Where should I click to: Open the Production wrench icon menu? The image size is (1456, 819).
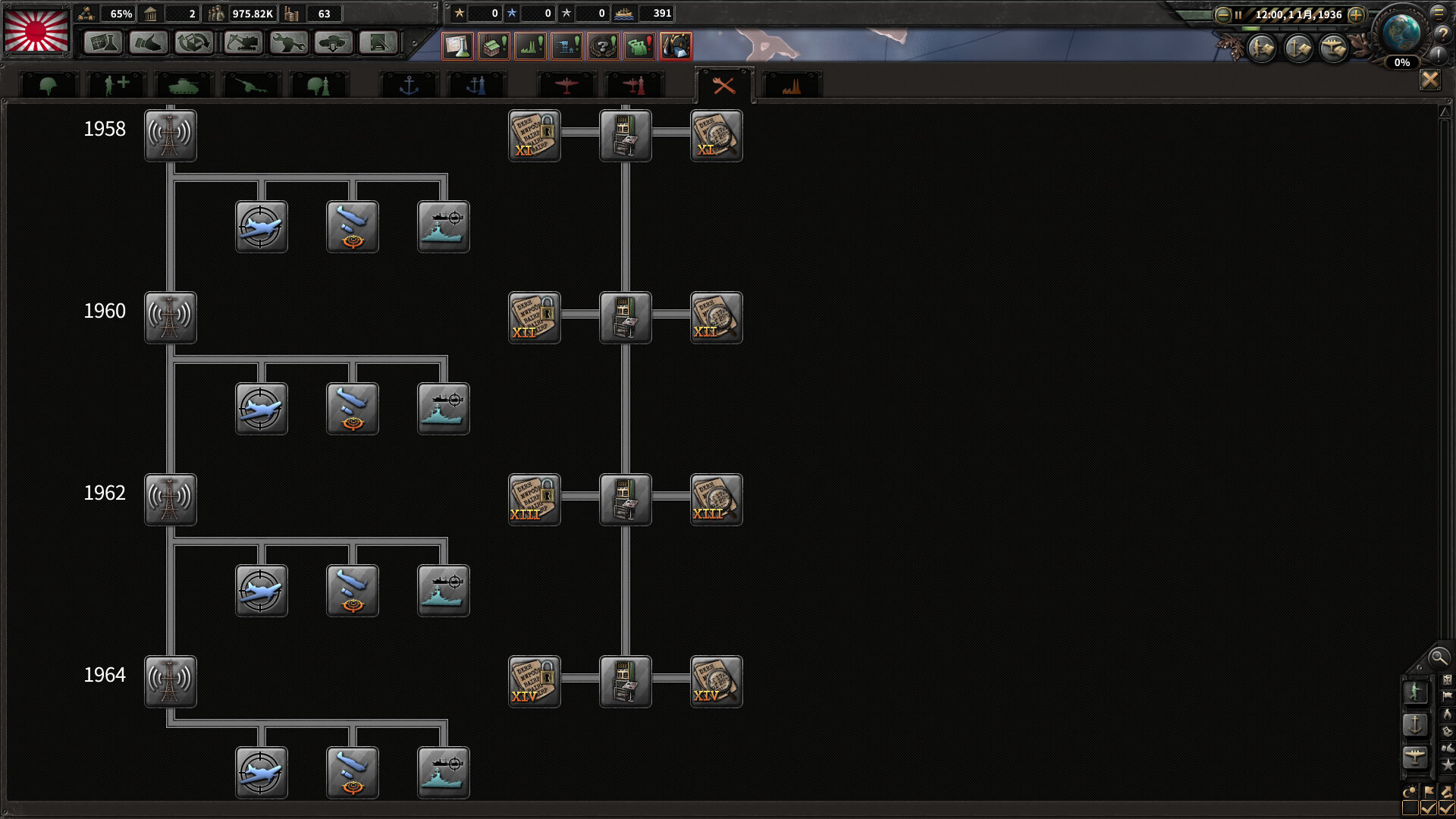pos(287,42)
